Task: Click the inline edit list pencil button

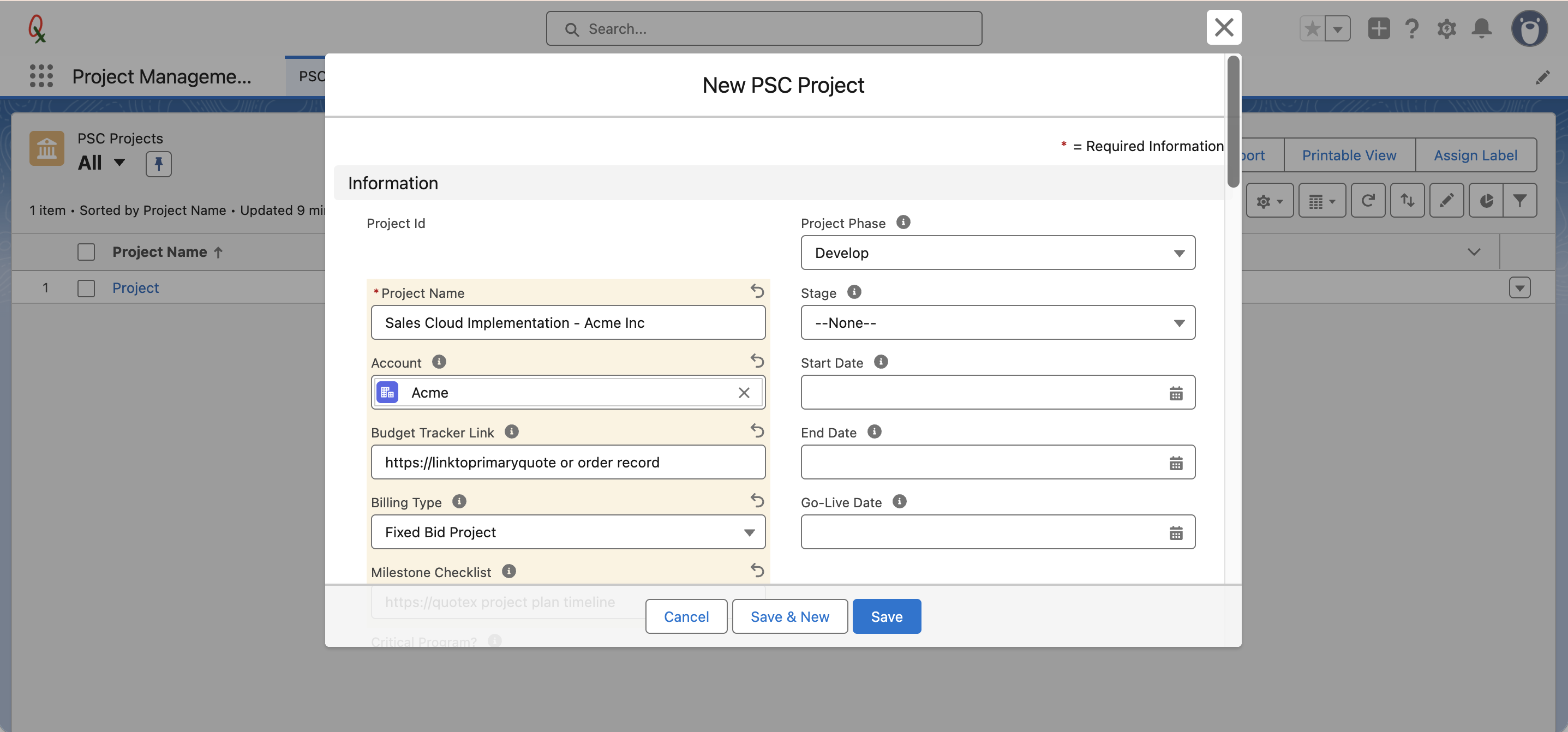Action: point(1446,201)
